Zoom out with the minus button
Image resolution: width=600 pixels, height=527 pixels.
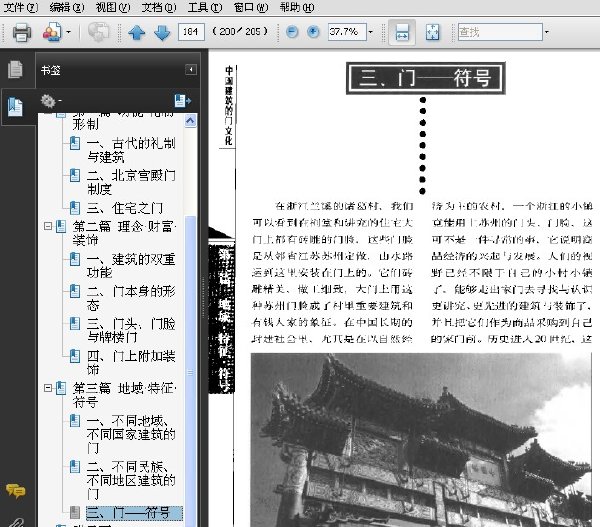[x=292, y=32]
